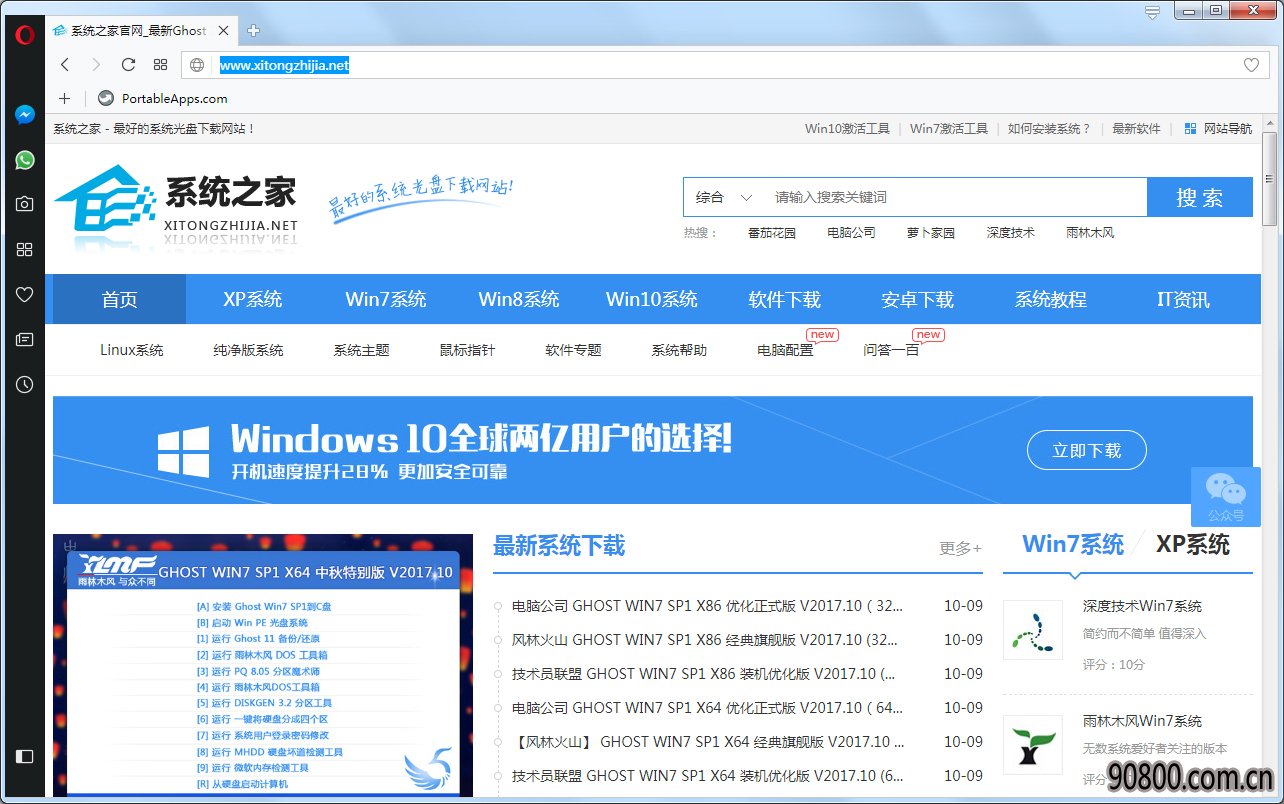1284x804 pixels.
Task: Open hot search 雨林木风
Action: pyautogui.click(x=1090, y=232)
